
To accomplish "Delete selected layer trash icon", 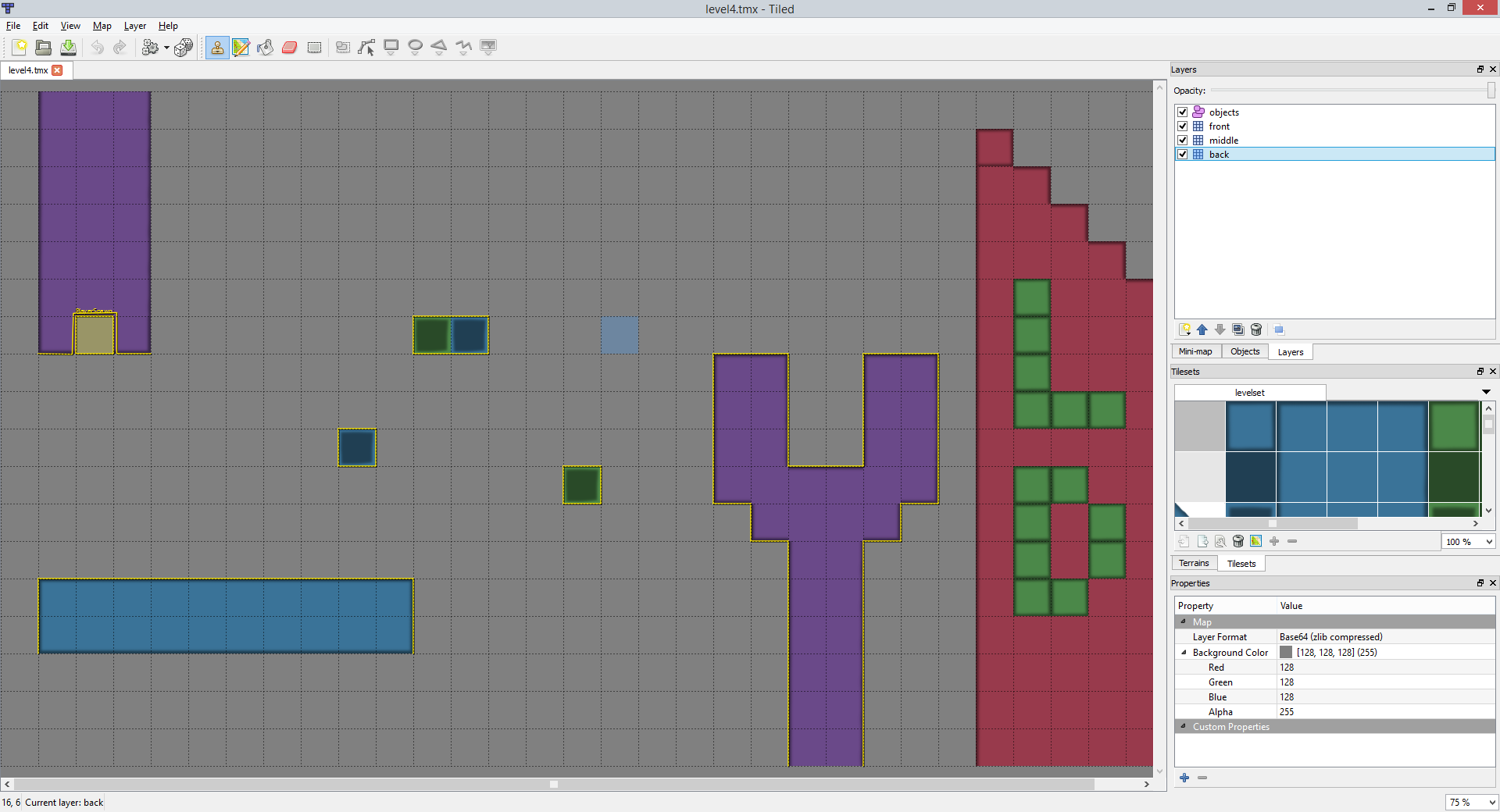I will tap(1256, 330).
